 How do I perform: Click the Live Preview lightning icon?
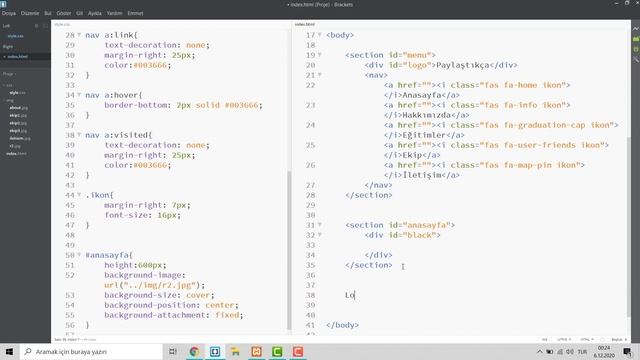click(x=636, y=29)
